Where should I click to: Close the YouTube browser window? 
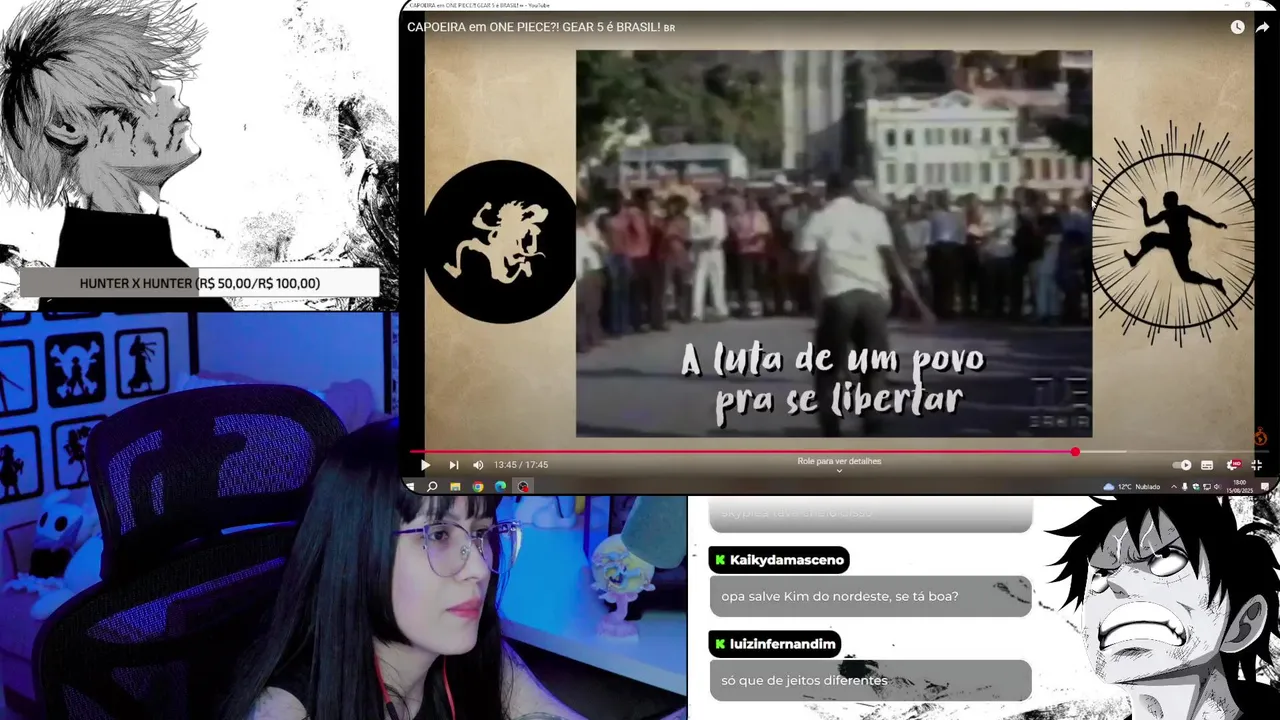coord(1268,6)
